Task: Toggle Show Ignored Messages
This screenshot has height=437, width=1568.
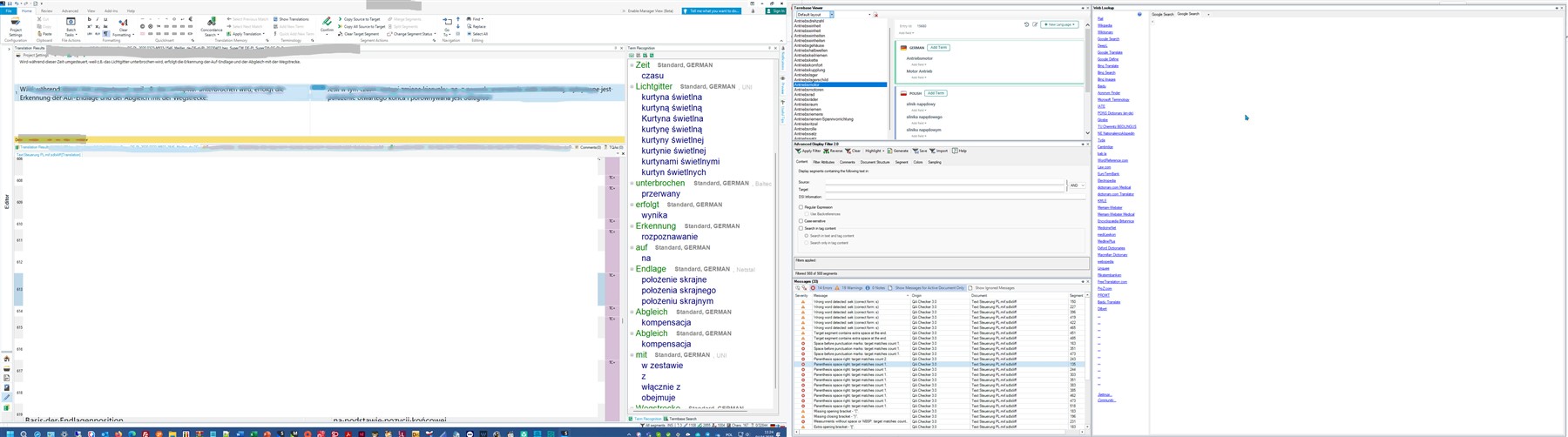Action: (991, 288)
